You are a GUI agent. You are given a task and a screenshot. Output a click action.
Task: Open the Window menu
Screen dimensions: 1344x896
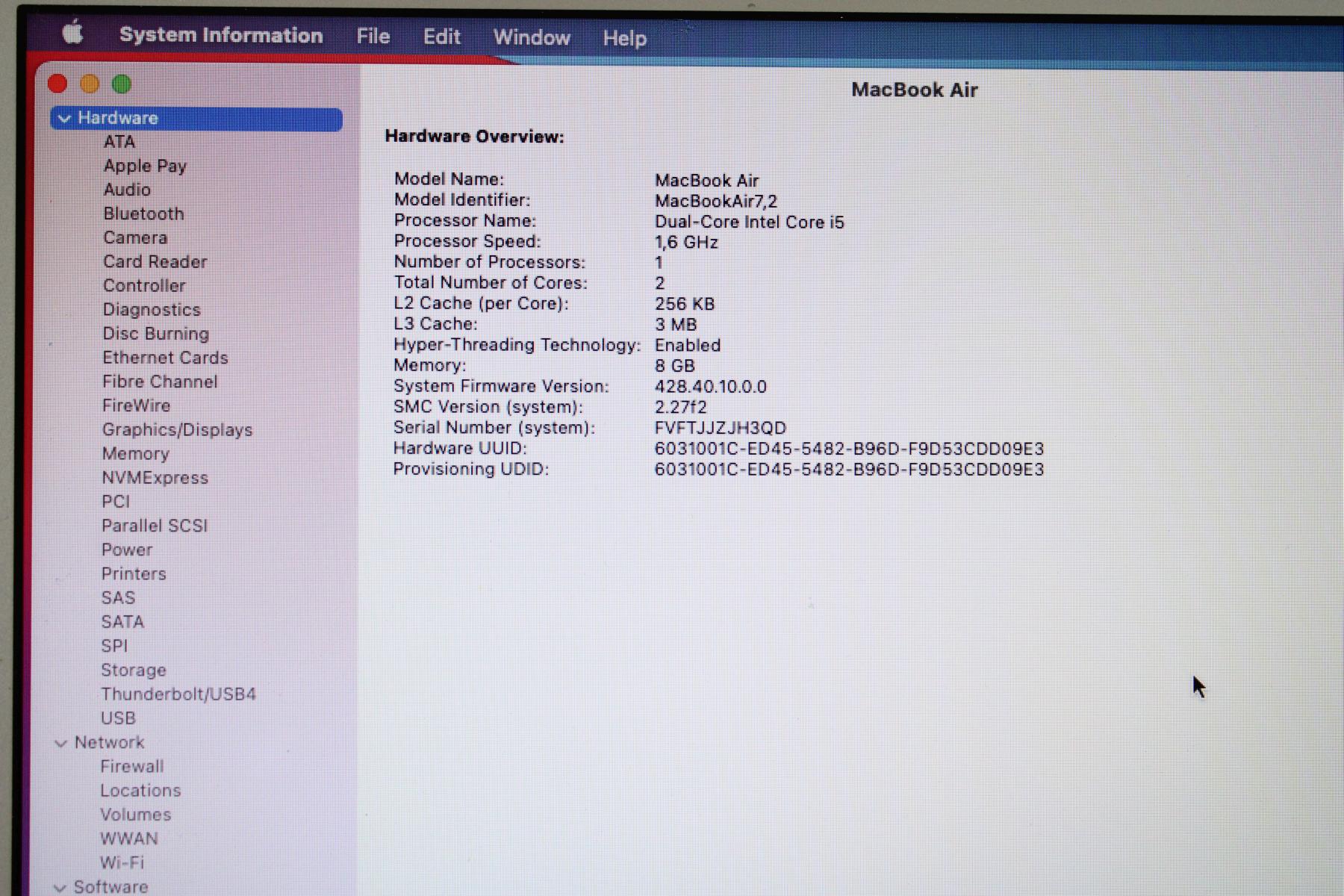coord(532,37)
